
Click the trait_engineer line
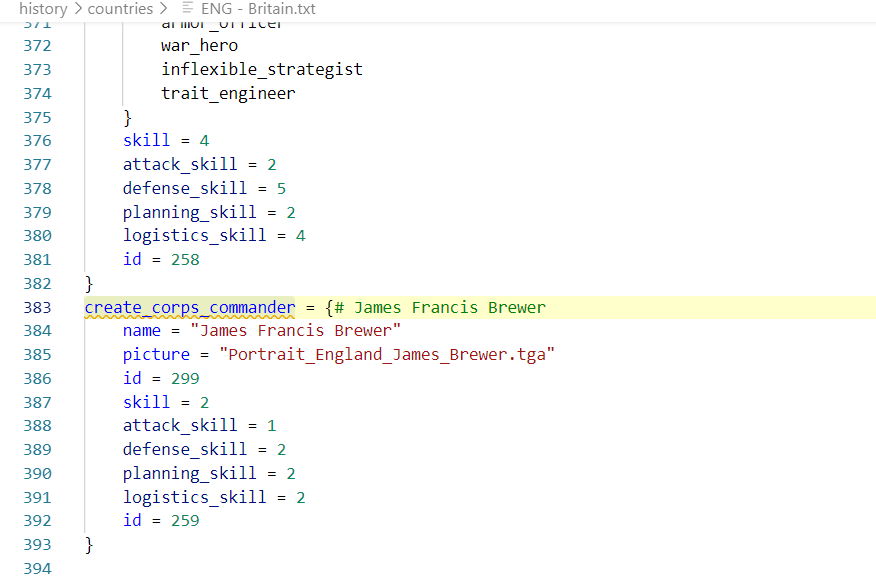228,93
